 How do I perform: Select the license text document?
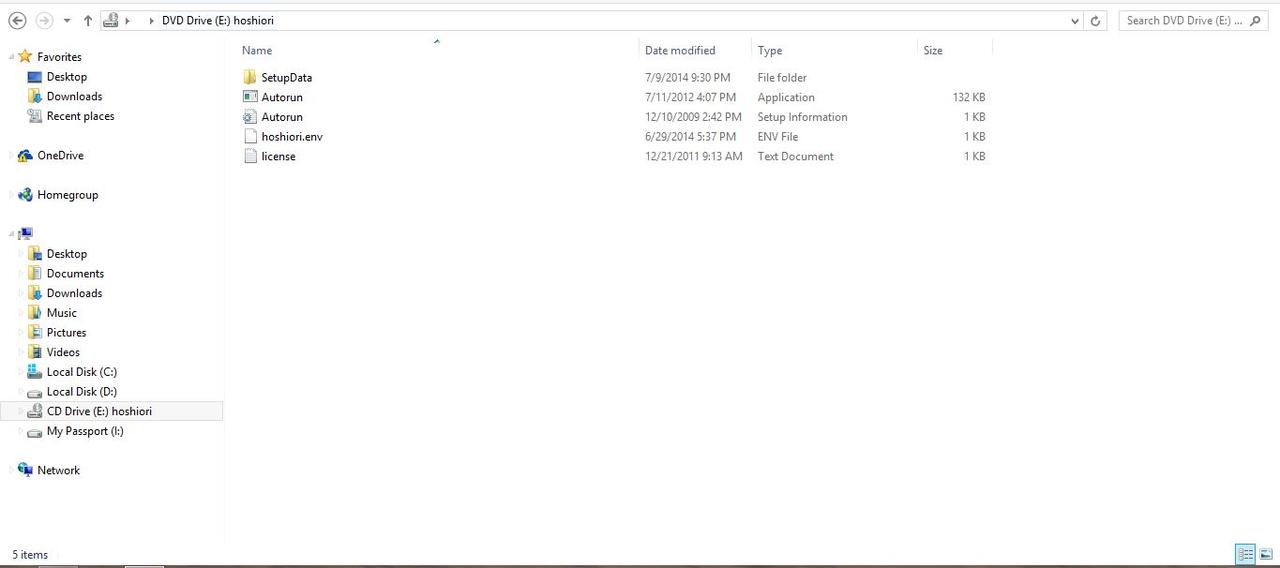click(x=278, y=157)
